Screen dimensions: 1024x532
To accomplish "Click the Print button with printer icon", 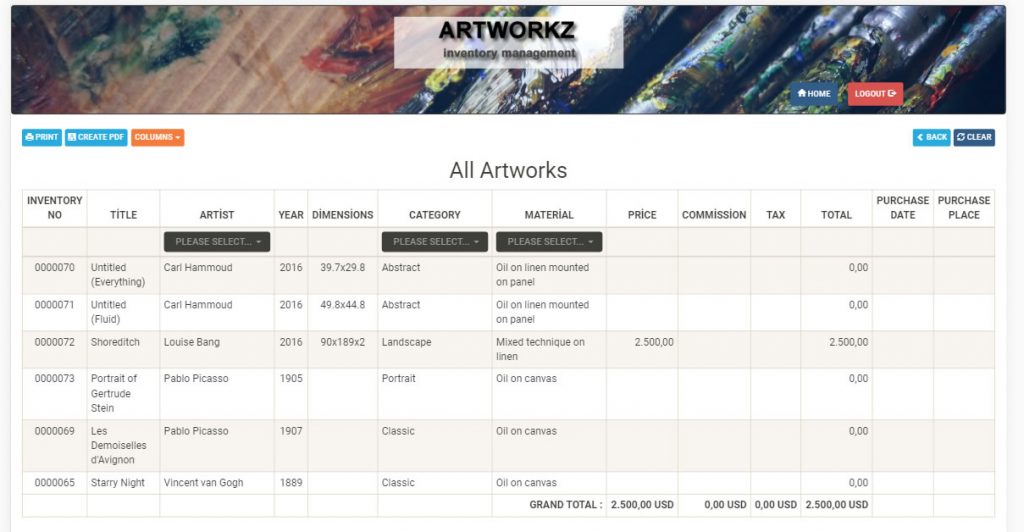I will tap(42, 137).
